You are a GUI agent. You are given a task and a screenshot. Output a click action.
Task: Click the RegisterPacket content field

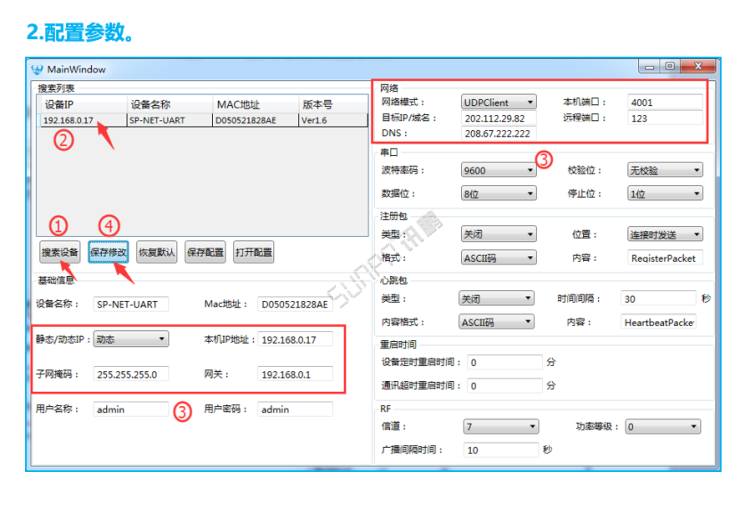pyautogui.click(x=665, y=258)
